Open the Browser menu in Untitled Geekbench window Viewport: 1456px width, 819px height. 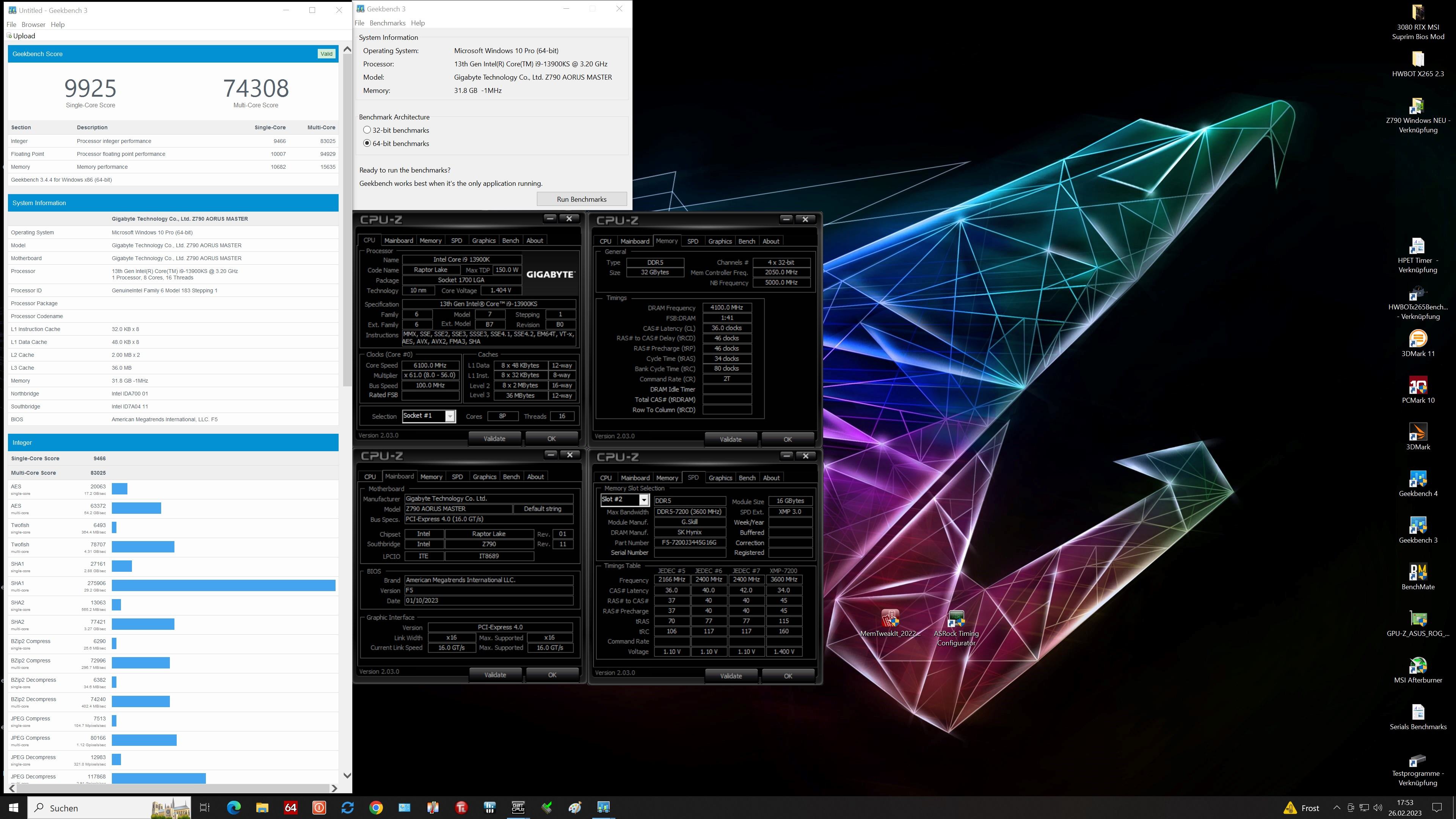coord(33,24)
